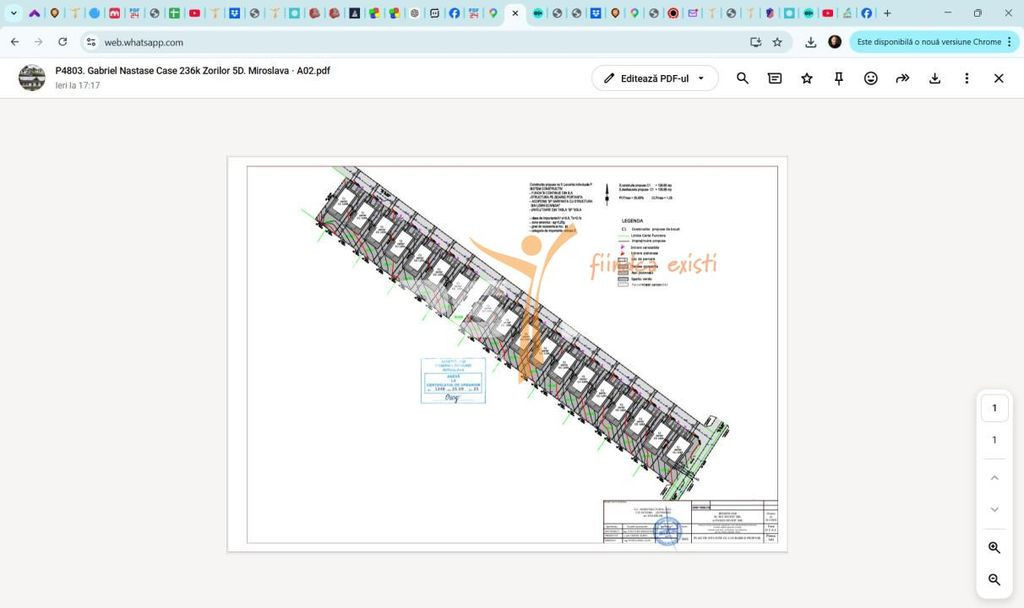This screenshot has width=1024, height=608.
Task: Zoom out of the PDF page
Action: pos(994,579)
